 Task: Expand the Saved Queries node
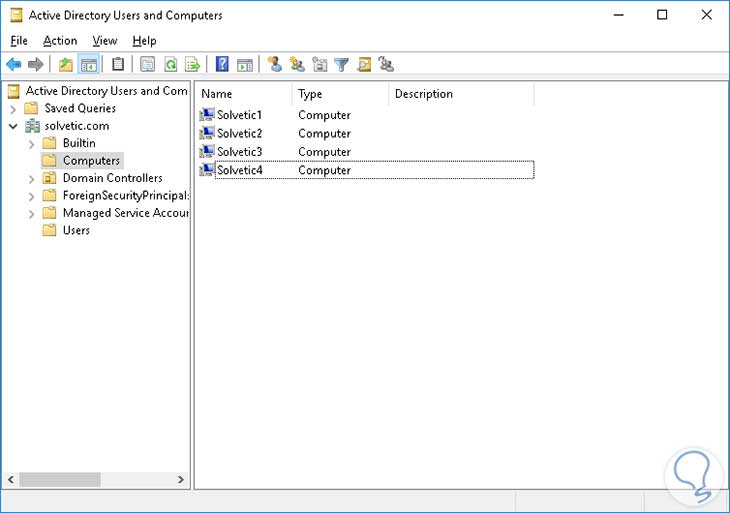pos(13,109)
